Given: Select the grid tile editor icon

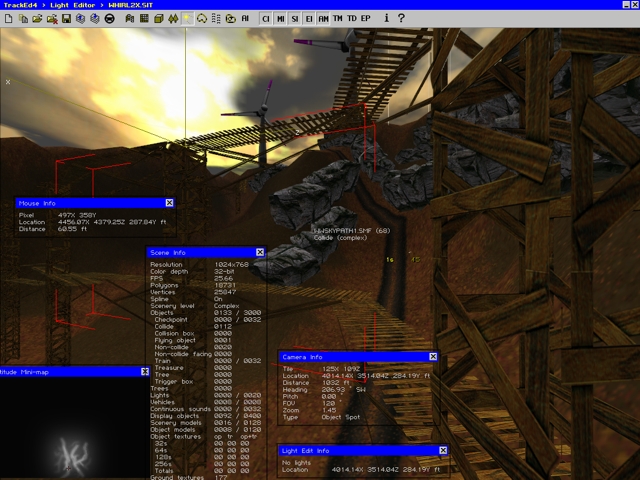Looking at the screenshot, I should coord(144,18).
